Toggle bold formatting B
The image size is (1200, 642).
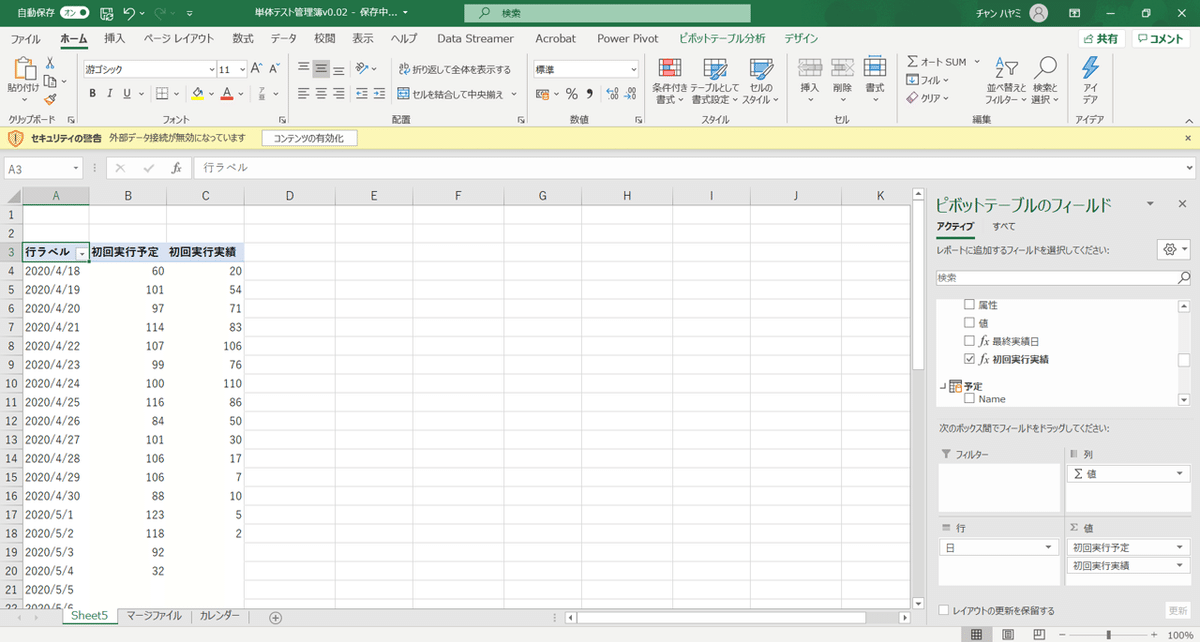tap(93, 94)
